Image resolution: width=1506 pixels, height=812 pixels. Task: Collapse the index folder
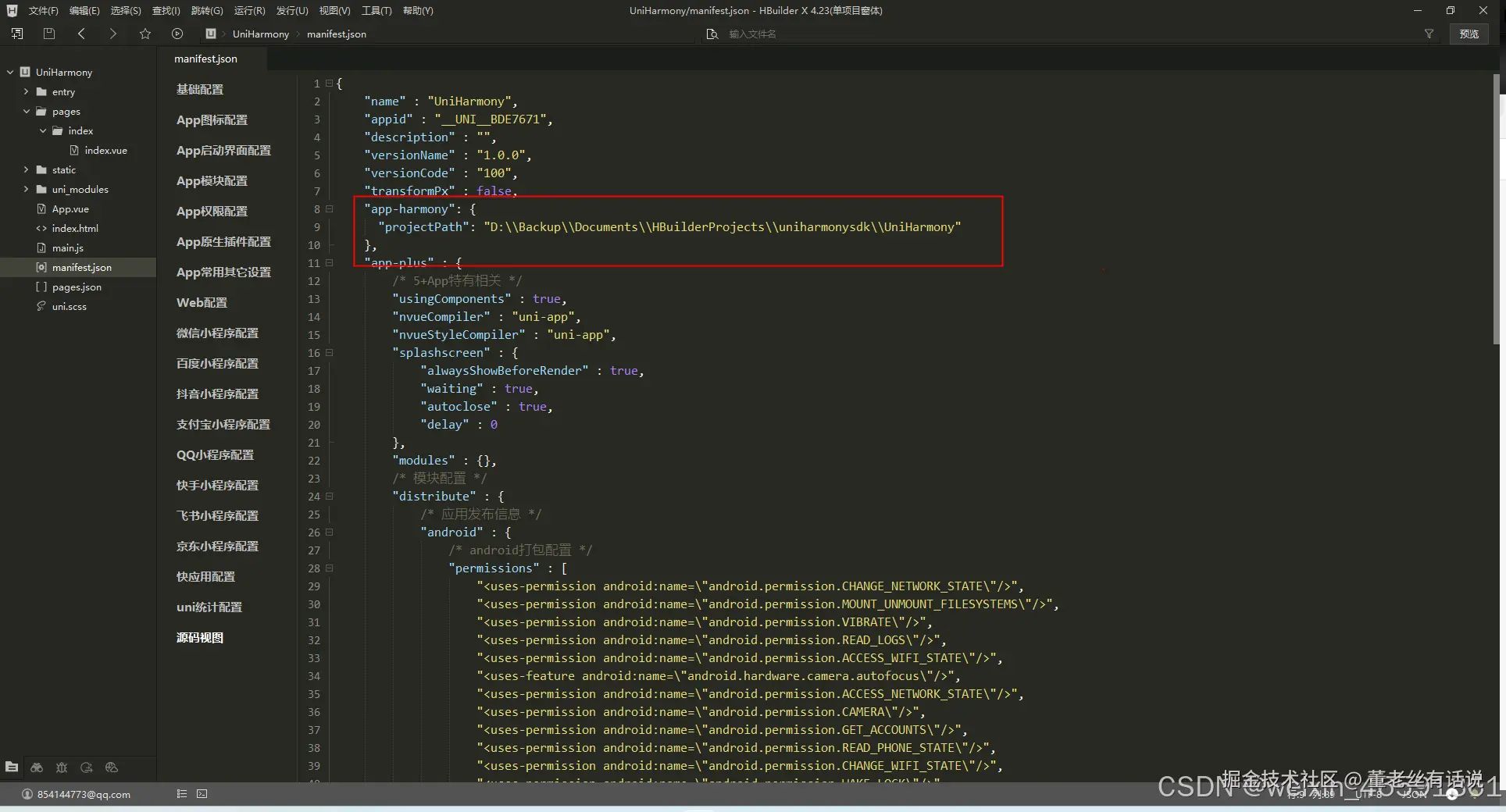pyautogui.click(x=42, y=130)
